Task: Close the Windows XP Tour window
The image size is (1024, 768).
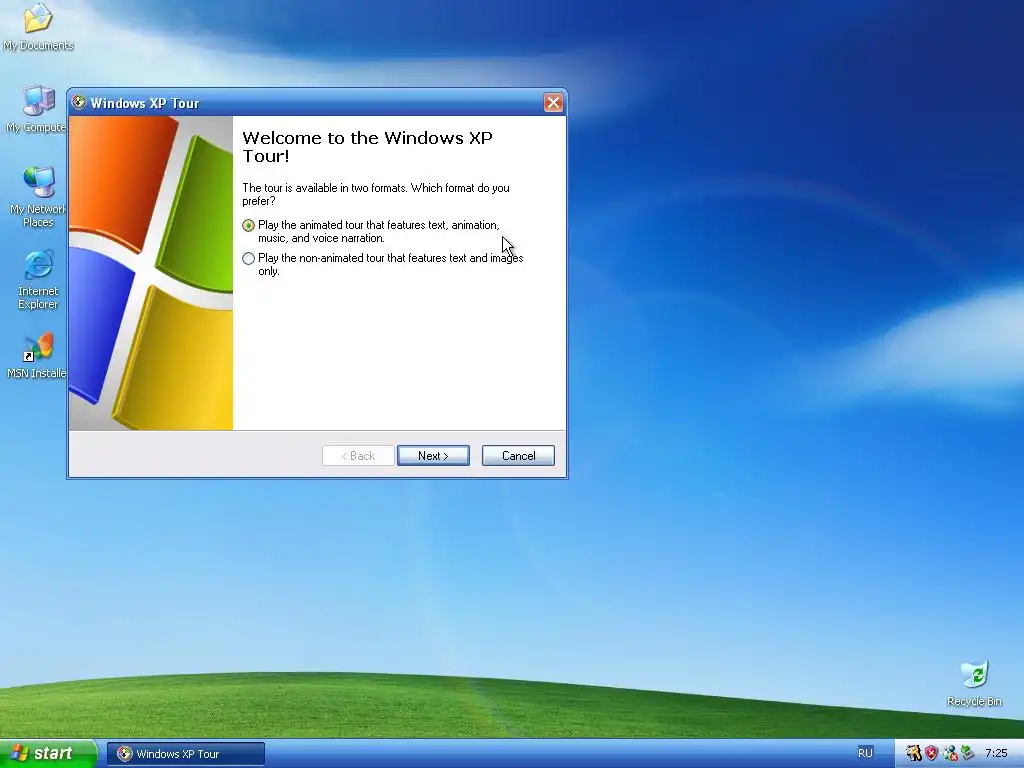Action: click(553, 103)
